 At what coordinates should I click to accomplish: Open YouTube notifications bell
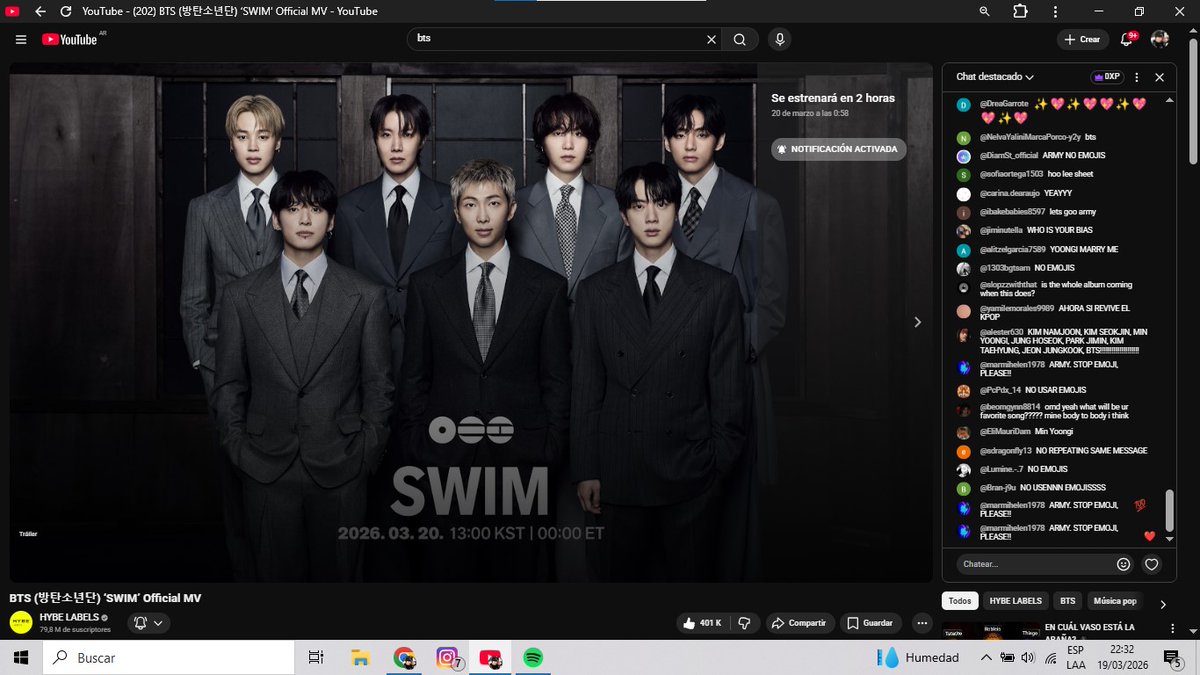pyautogui.click(x=1128, y=39)
